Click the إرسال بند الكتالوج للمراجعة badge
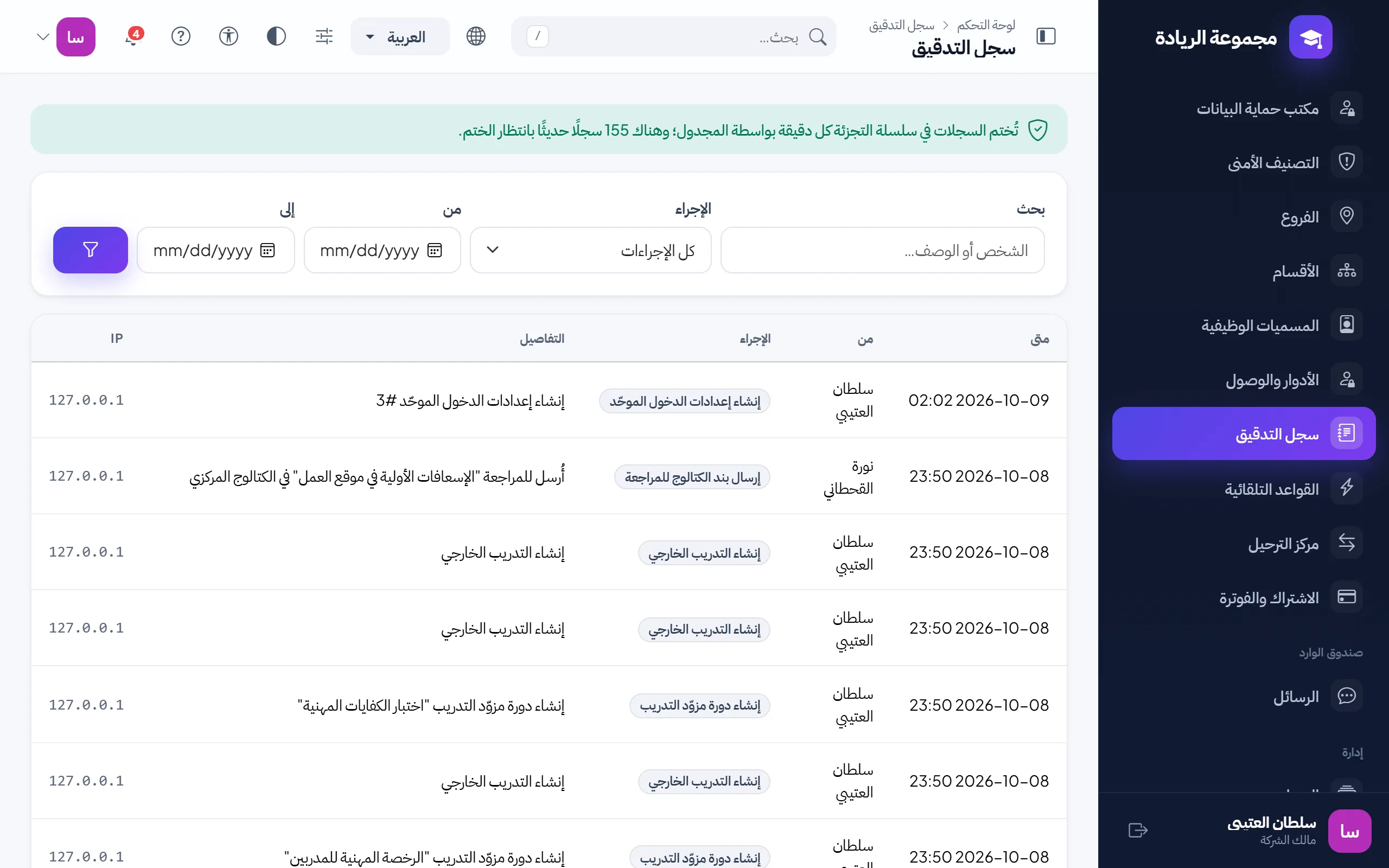The width and height of the screenshot is (1389, 868). tap(692, 476)
